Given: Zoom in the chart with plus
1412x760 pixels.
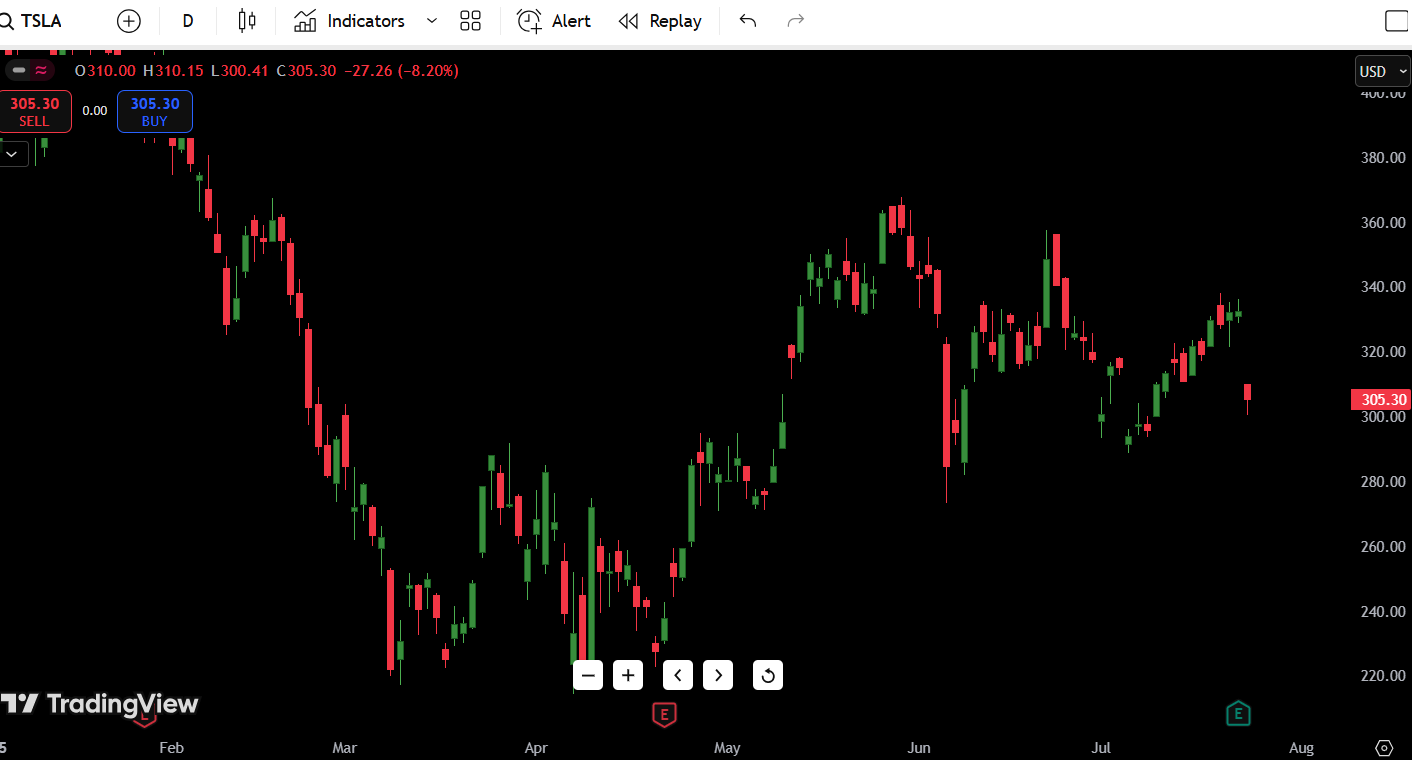Looking at the screenshot, I should pos(628,675).
